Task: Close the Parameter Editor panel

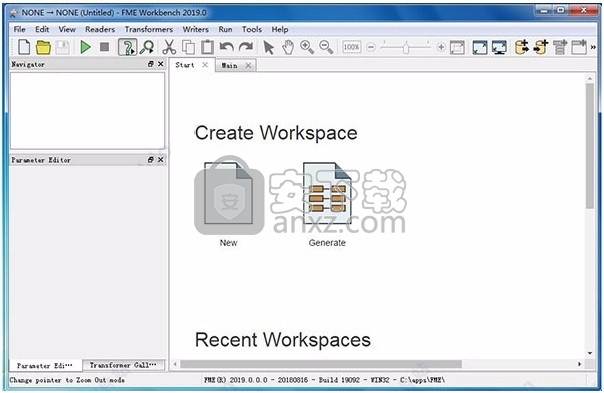Action: (x=161, y=160)
